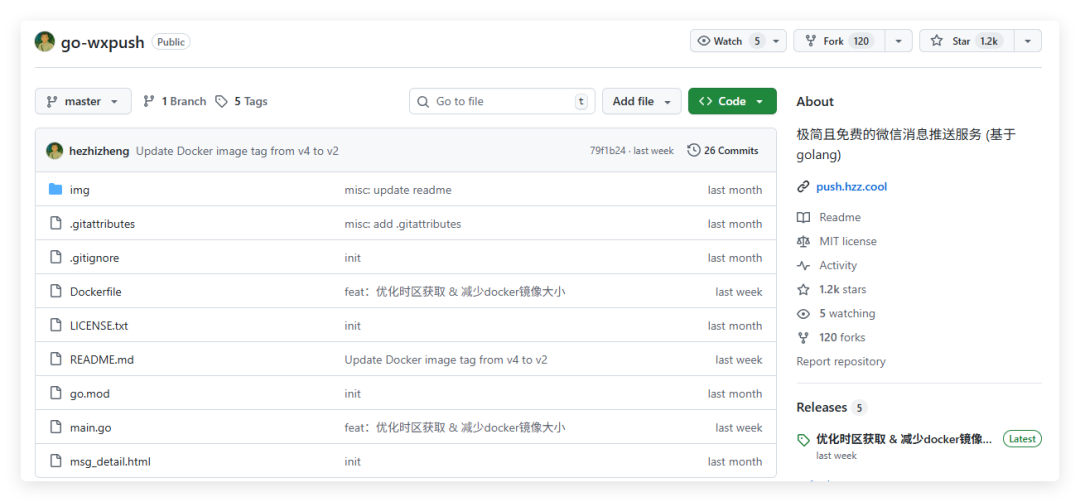Open the .gitattributes file
This screenshot has width=1080, height=502.
[x=103, y=224]
